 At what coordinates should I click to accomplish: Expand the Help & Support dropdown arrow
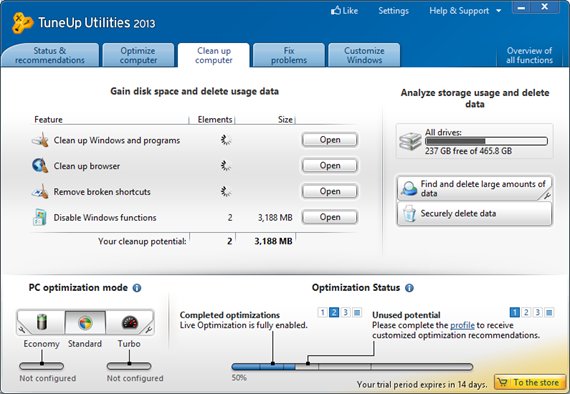pyautogui.click(x=499, y=11)
